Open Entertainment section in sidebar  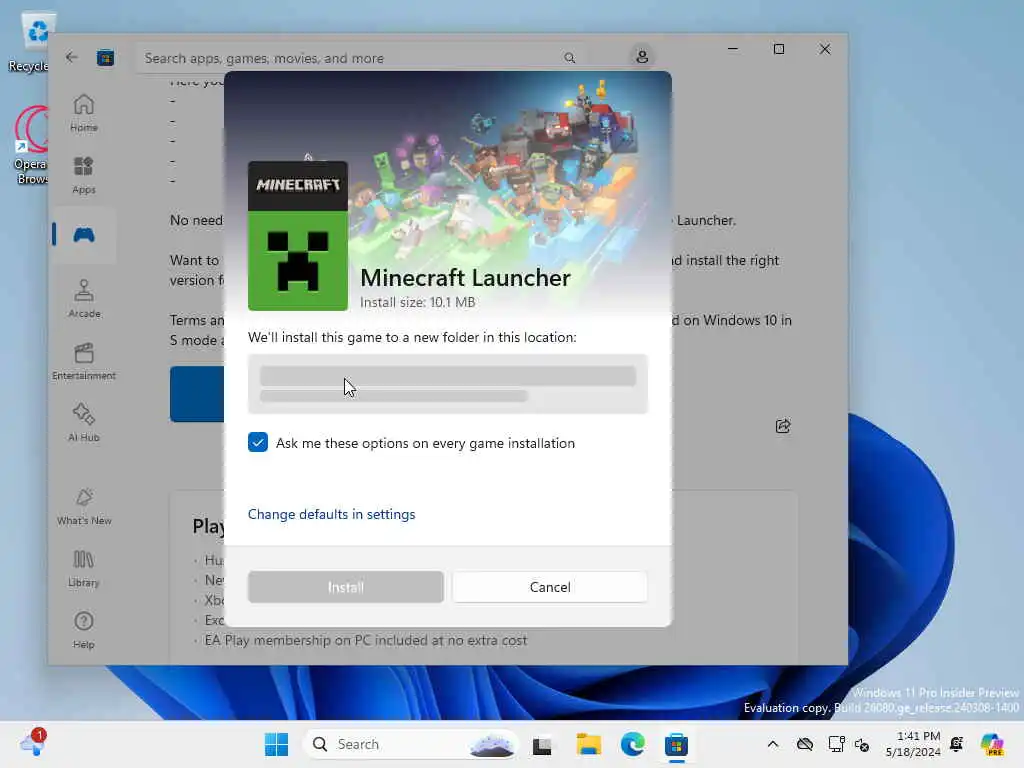coord(84,361)
